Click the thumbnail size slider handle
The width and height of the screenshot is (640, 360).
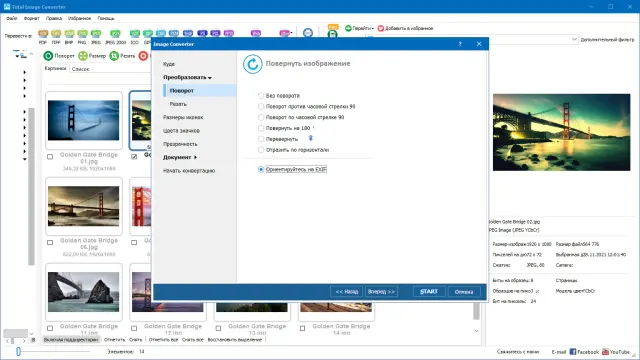18,351
